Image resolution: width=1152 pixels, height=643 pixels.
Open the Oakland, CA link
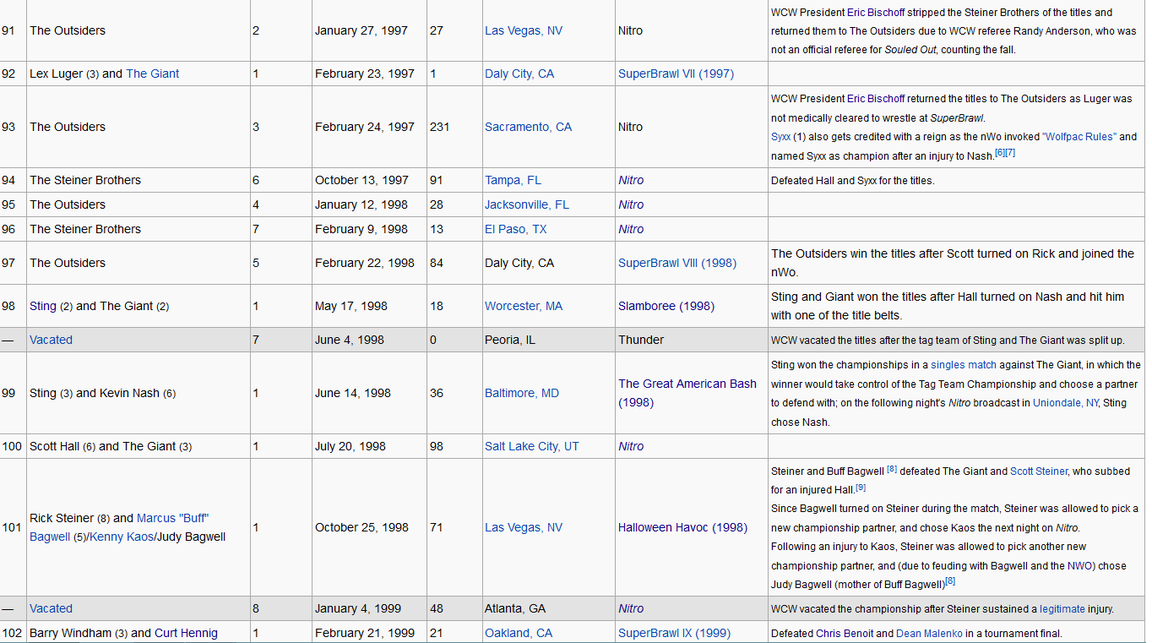coord(518,633)
